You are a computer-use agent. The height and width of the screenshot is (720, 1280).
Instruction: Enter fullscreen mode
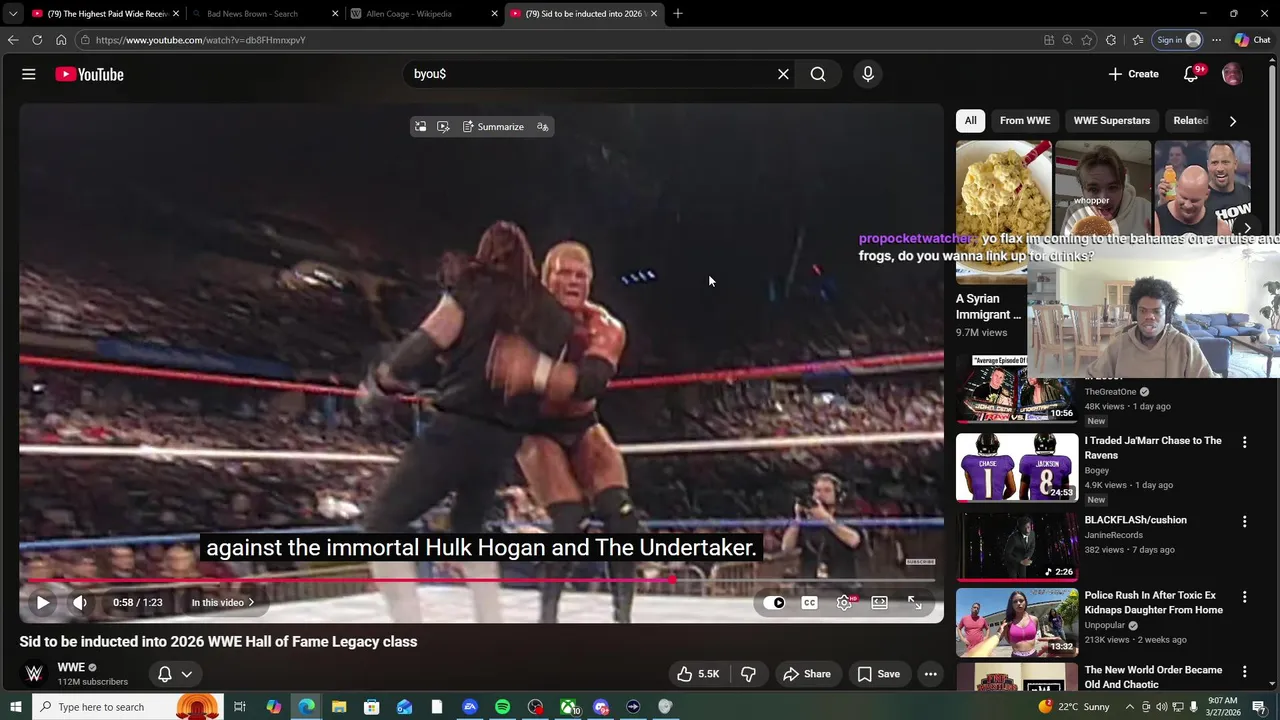[x=914, y=602]
